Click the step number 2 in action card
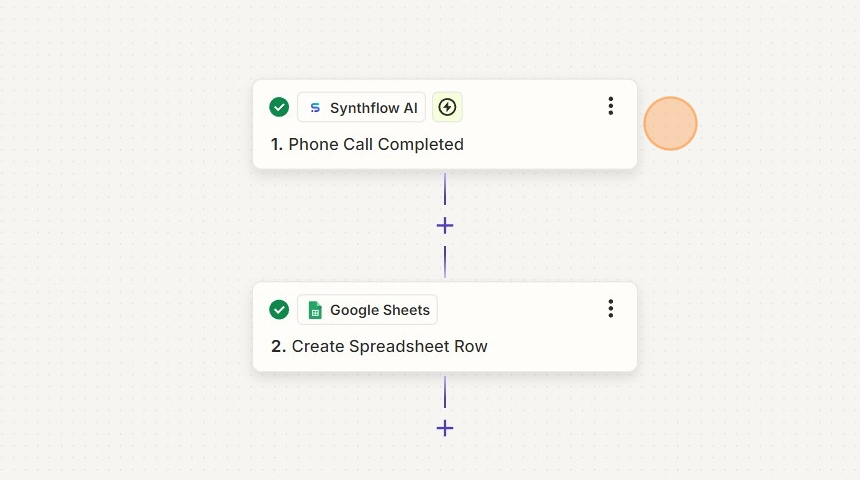860x480 pixels. (278, 347)
